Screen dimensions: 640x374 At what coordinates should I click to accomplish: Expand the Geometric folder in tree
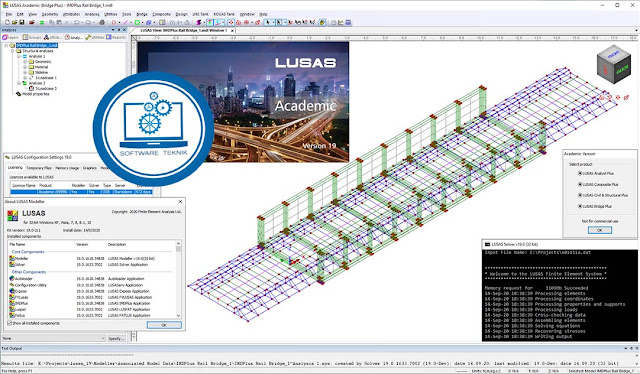click(25, 62)
